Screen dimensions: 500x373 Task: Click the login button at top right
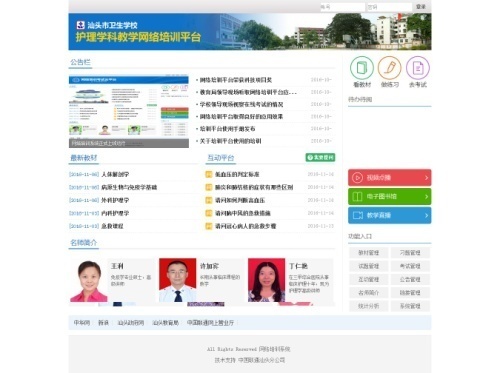point(421,7)
